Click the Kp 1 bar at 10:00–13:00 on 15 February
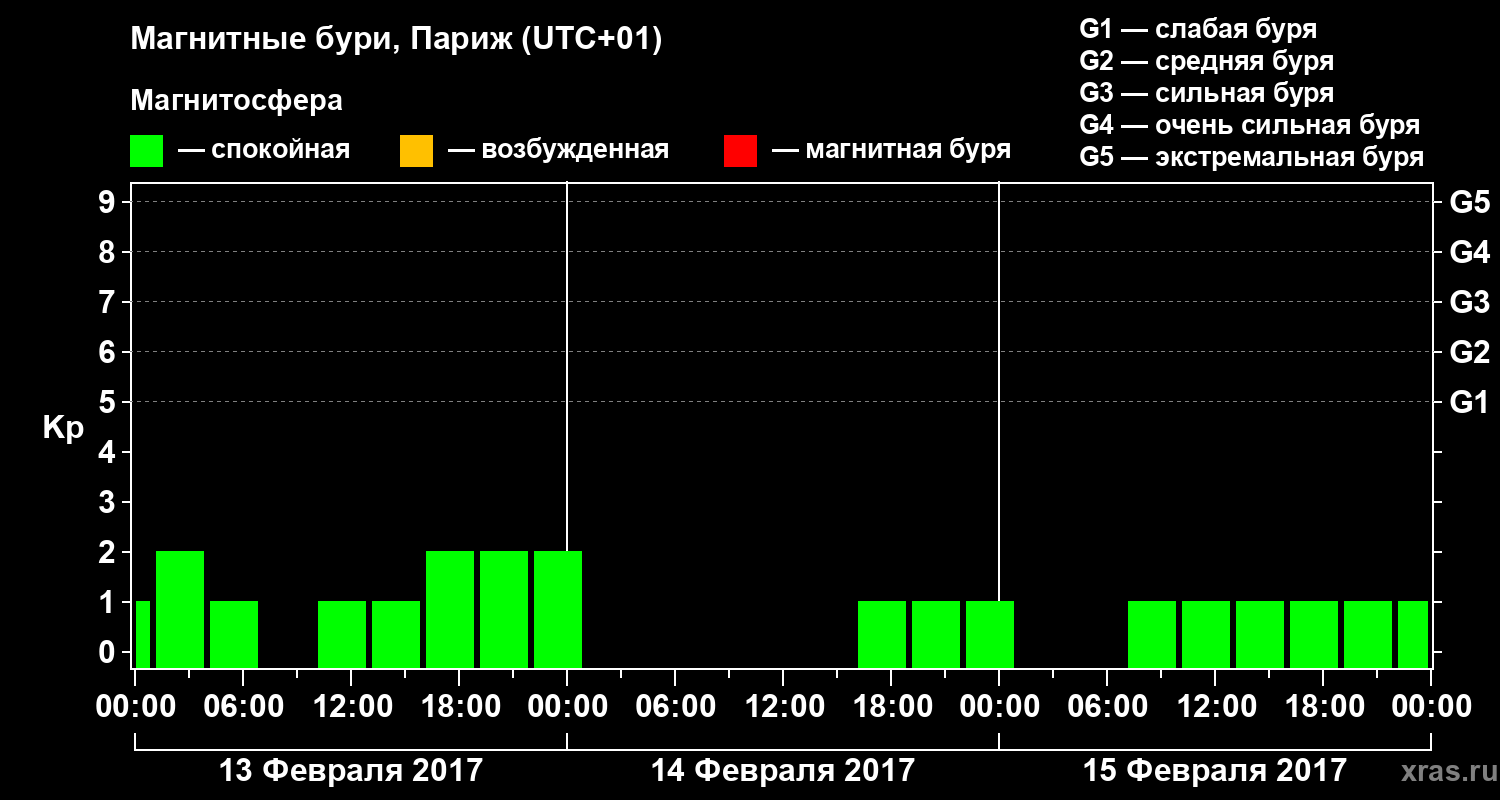This screenshot has width=1500, height=800. pos(1206,634)
